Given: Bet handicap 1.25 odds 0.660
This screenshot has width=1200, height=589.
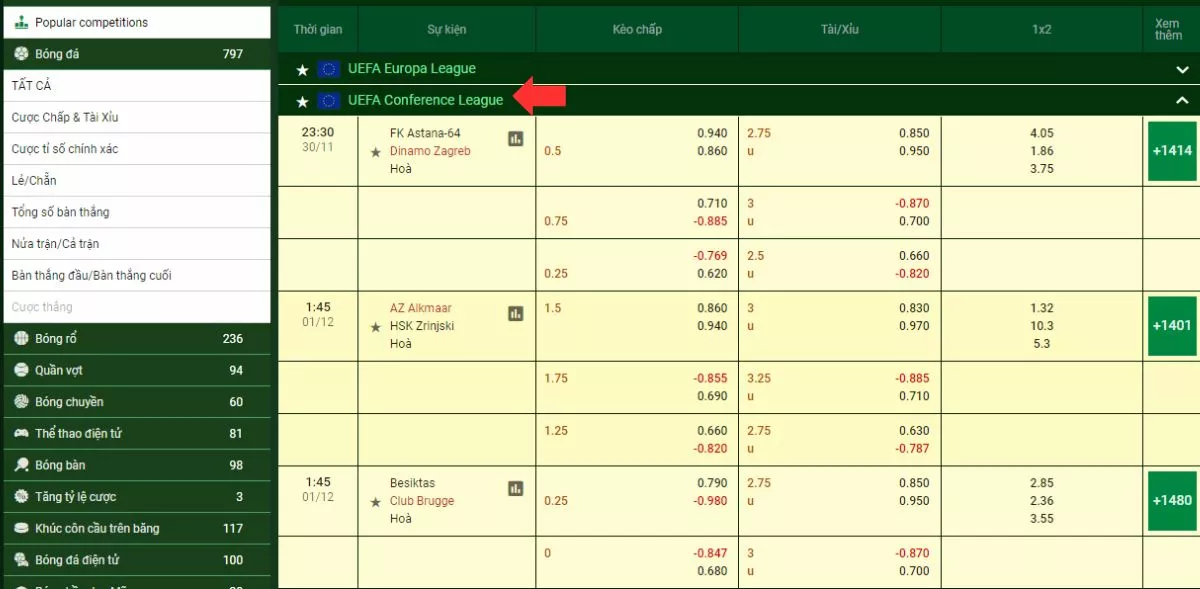Looking at the screenshot, I should click(712, 431).
